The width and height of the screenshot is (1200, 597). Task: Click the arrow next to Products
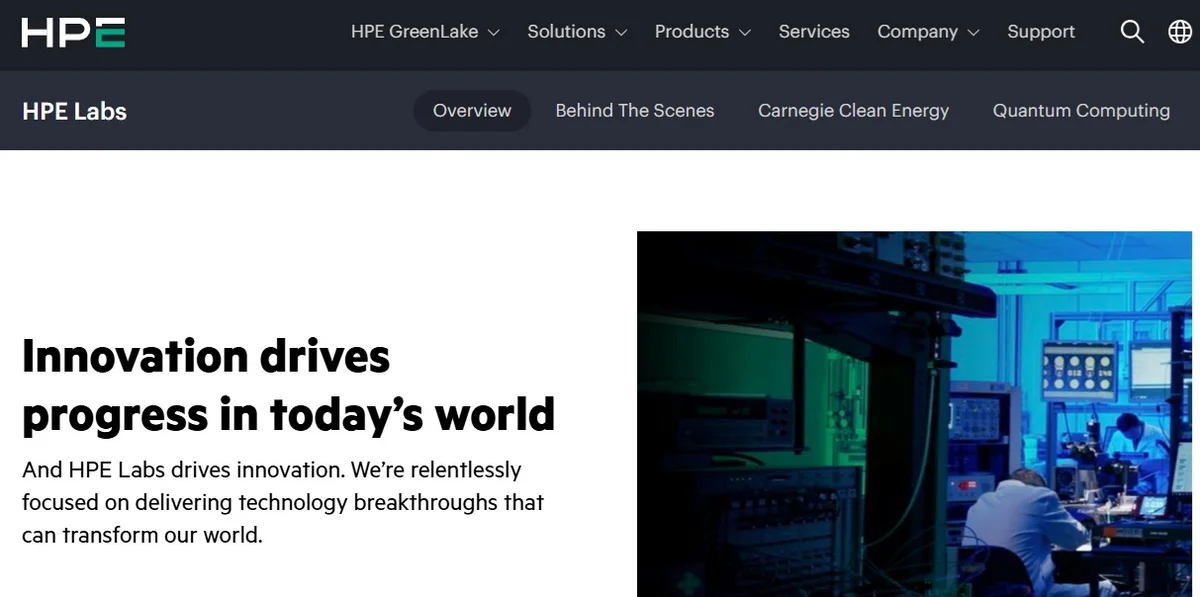(x=744, y=33)
